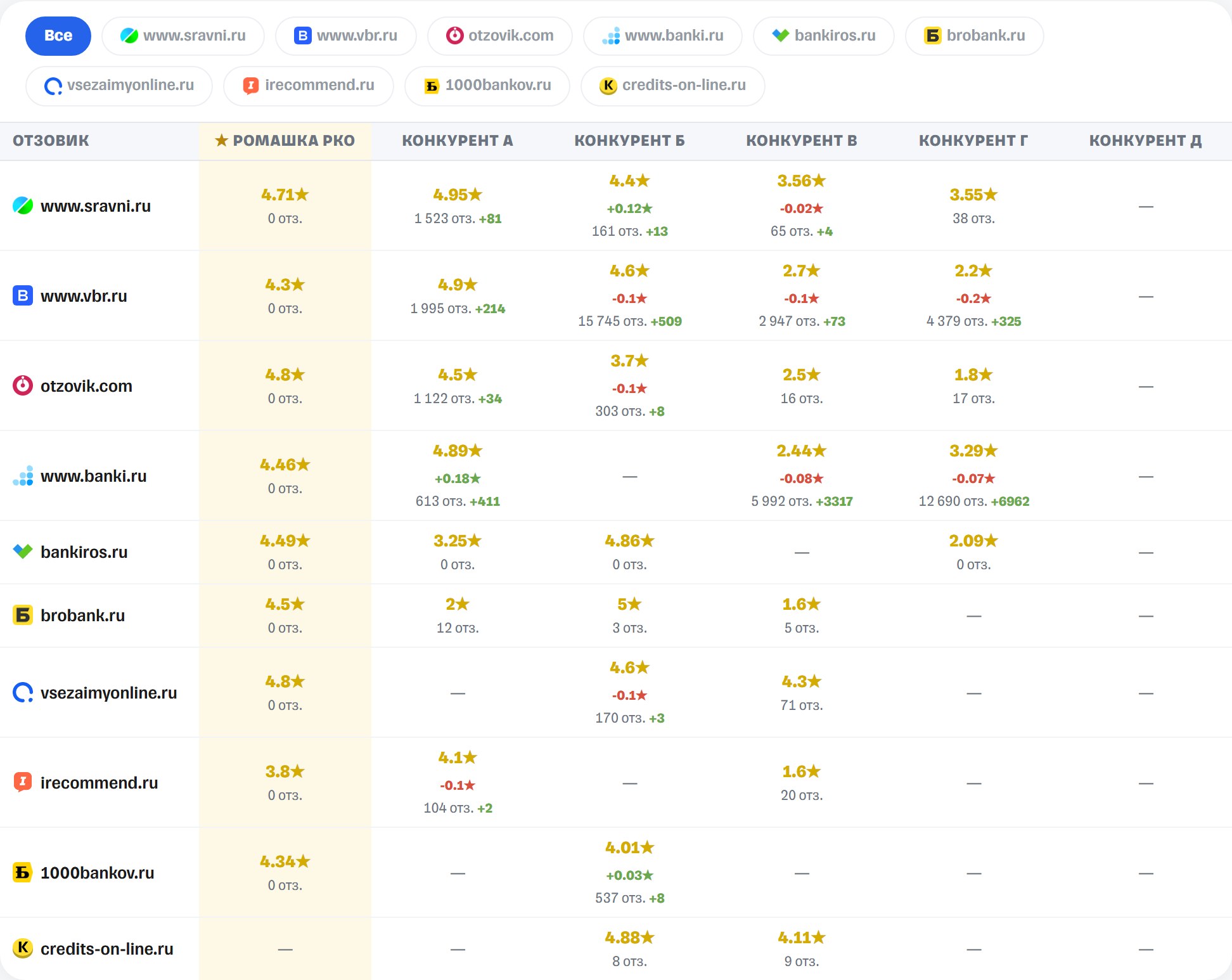1232x980 pixels.
Task: Click the "71 отз." review count
Action: [x=802, y=706]
